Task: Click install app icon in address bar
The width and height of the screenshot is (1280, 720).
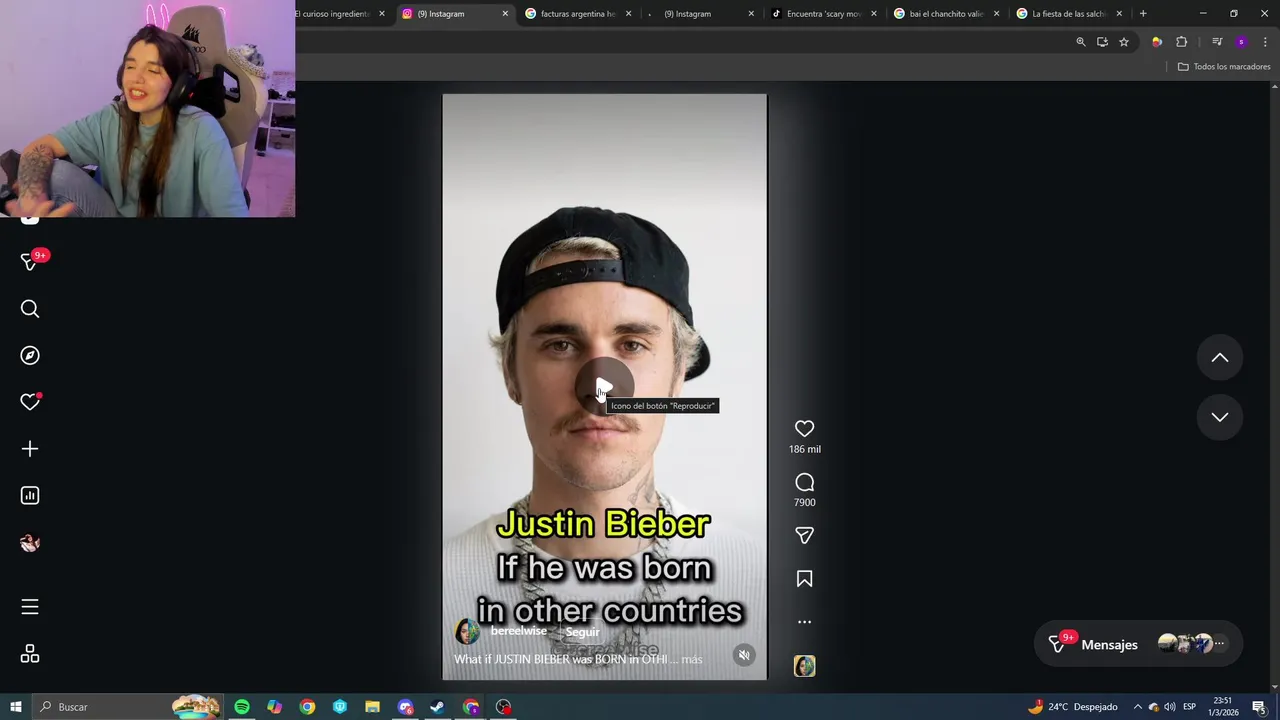Action: tap(1102, 42)
